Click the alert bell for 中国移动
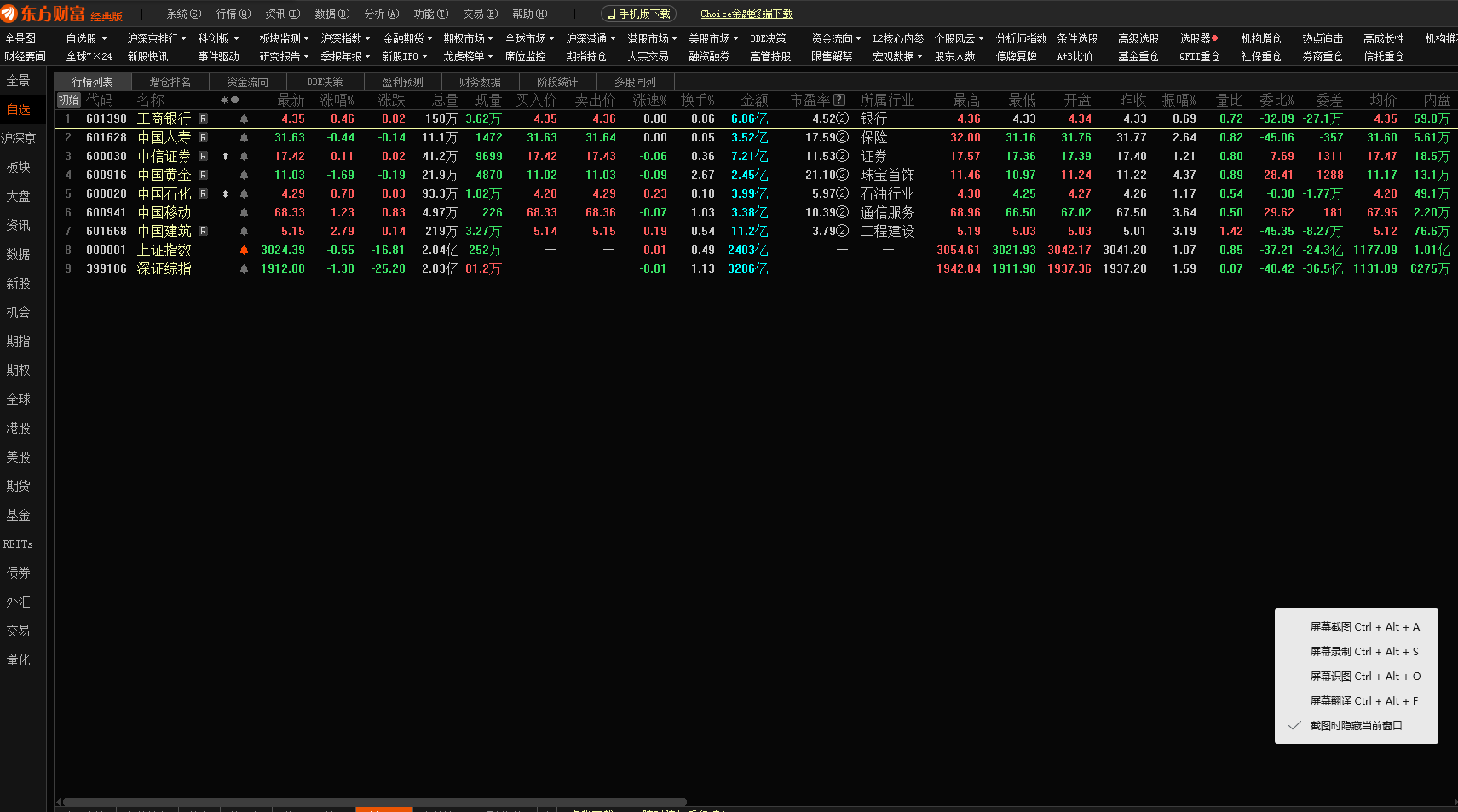 244,213
